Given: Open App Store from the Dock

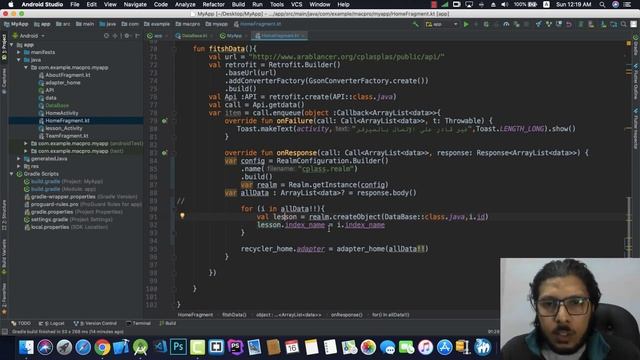Looking at the screenshot, I should 444,347.
